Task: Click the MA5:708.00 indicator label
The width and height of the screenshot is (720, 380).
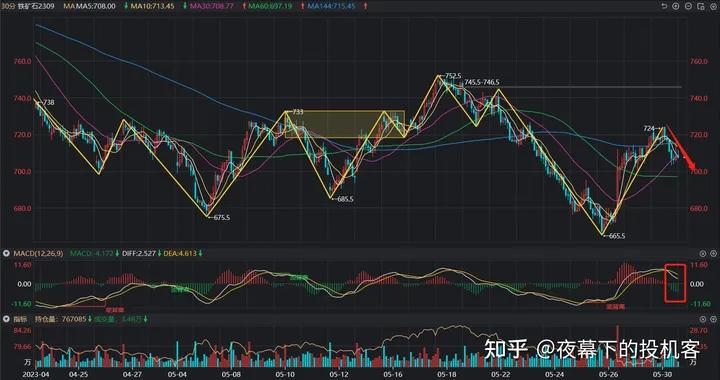Action: [96, 6]
